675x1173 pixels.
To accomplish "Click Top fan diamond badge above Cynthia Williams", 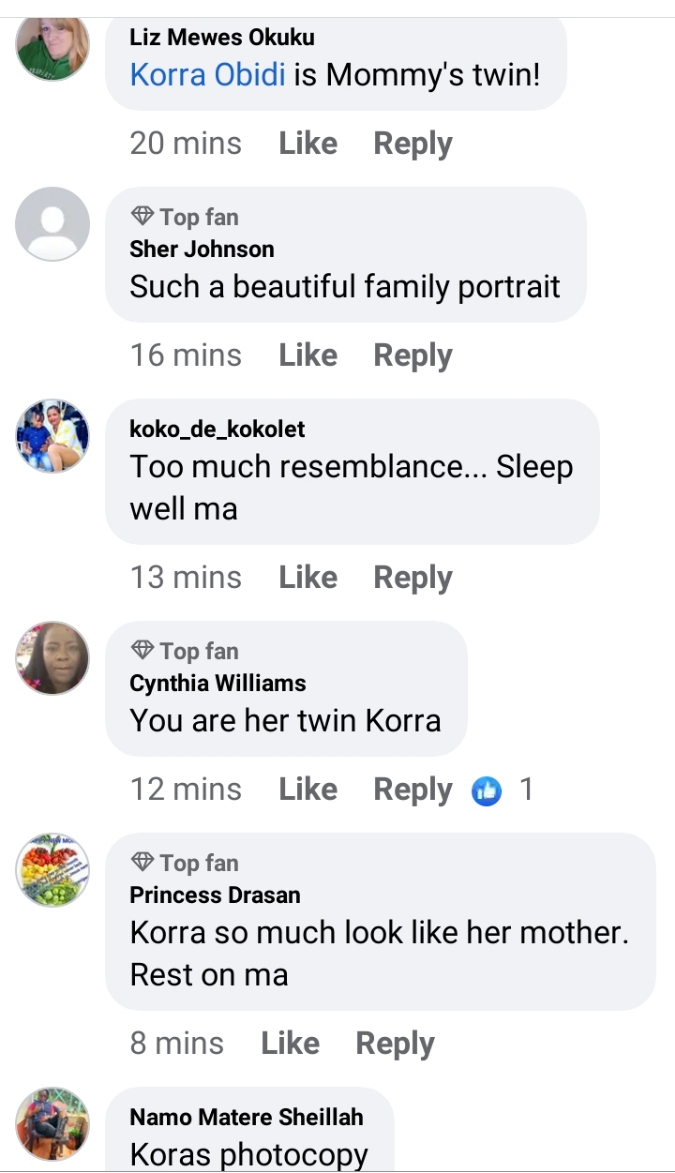I will coord(143,651).
